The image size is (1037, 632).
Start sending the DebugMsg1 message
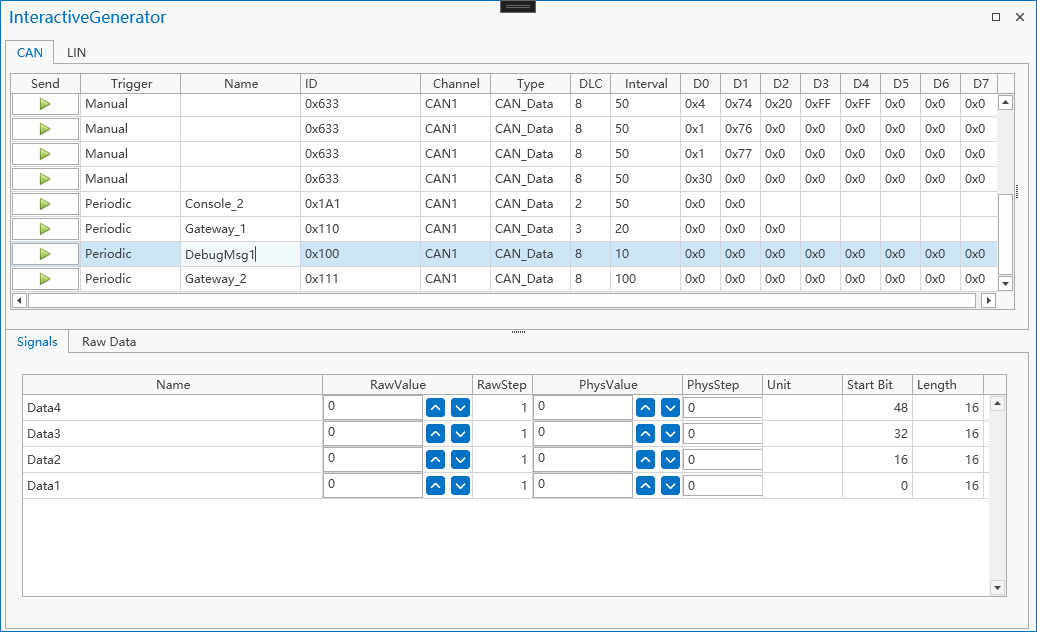[45, 254]
